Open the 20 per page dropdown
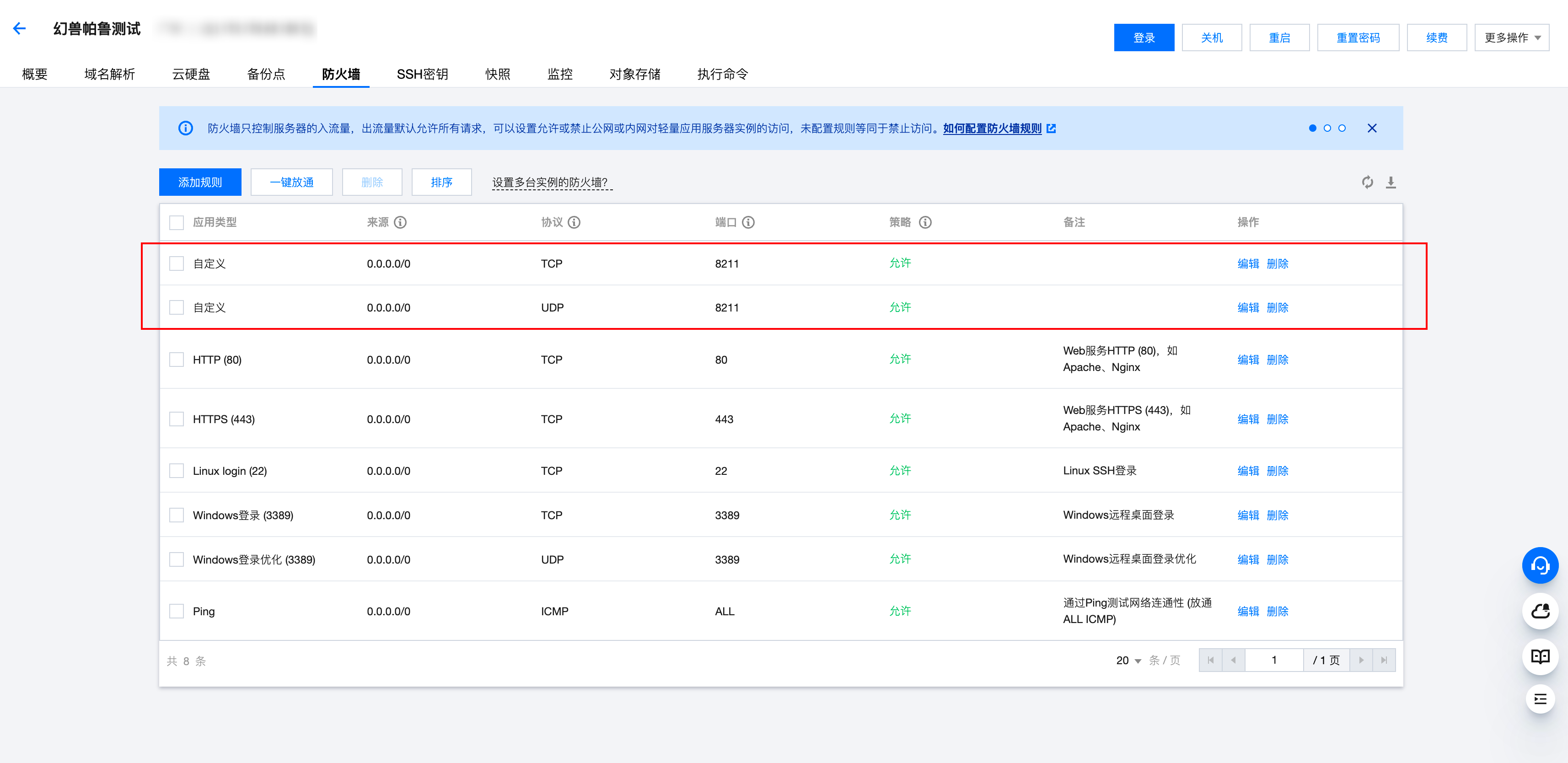Viewport: 1568px width, 763px height. tap(1128, 660)
